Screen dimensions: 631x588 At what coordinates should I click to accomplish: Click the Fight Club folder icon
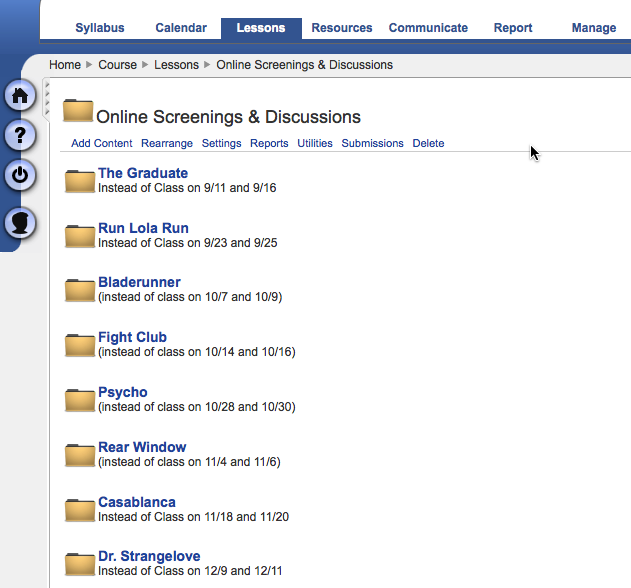(x=80, y=345)
